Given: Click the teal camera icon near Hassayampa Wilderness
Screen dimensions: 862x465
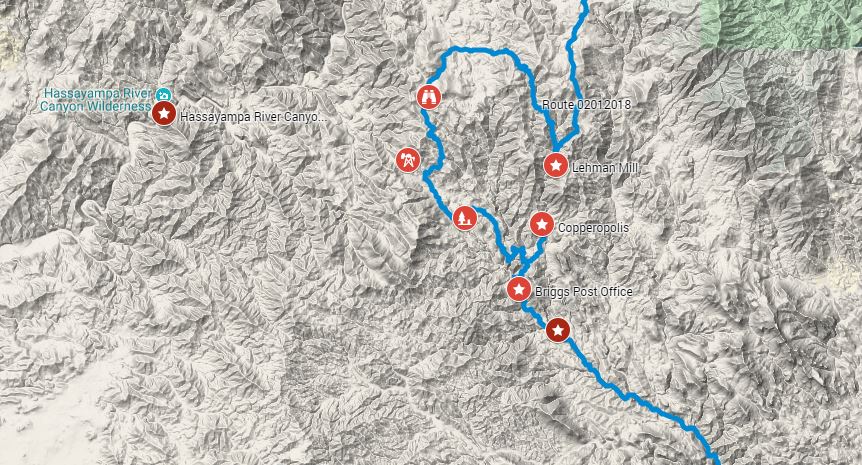Looking at the screenshot, I should tap(163, 94).
